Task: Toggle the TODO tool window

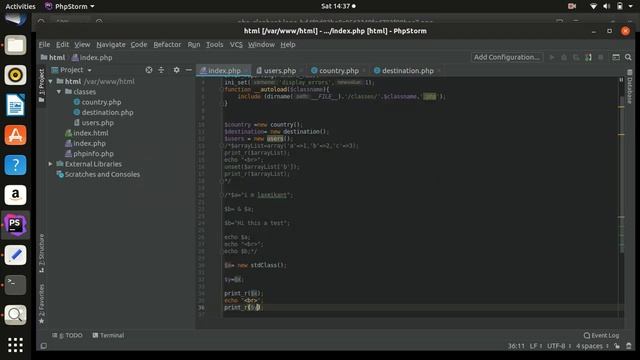Action: coord(67,335)
